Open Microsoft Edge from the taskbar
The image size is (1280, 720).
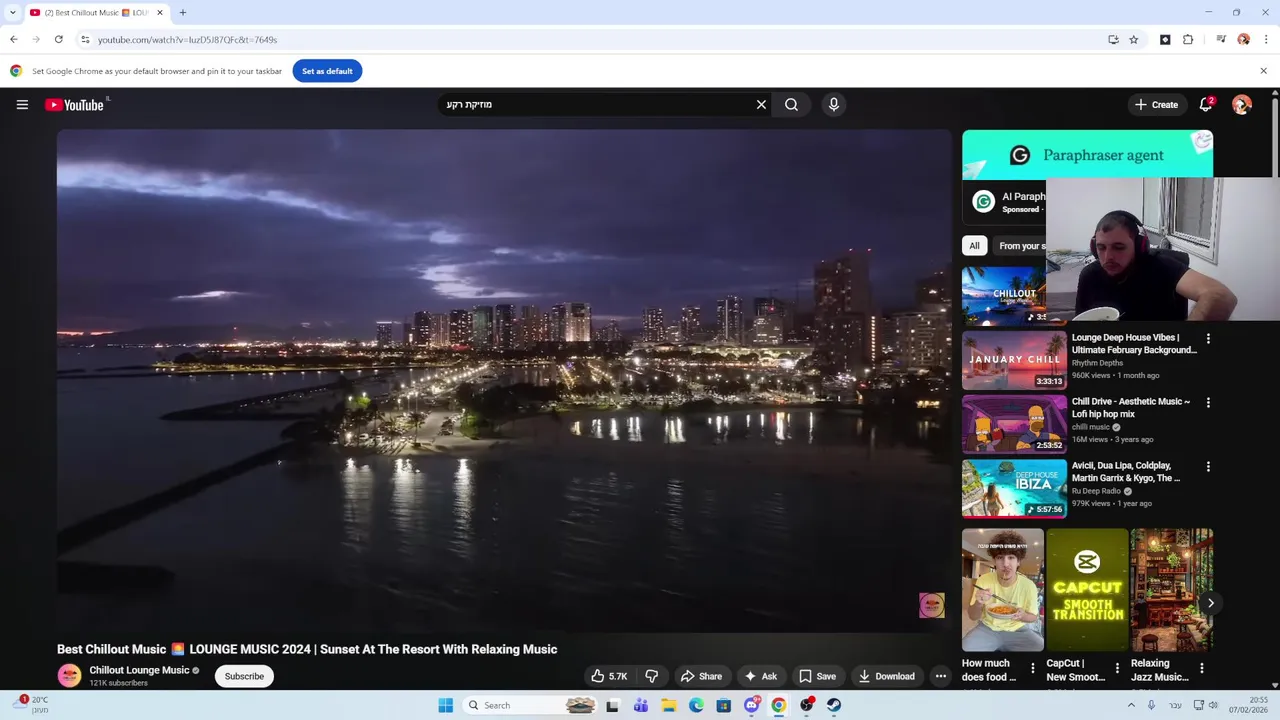tap(696, 705)
